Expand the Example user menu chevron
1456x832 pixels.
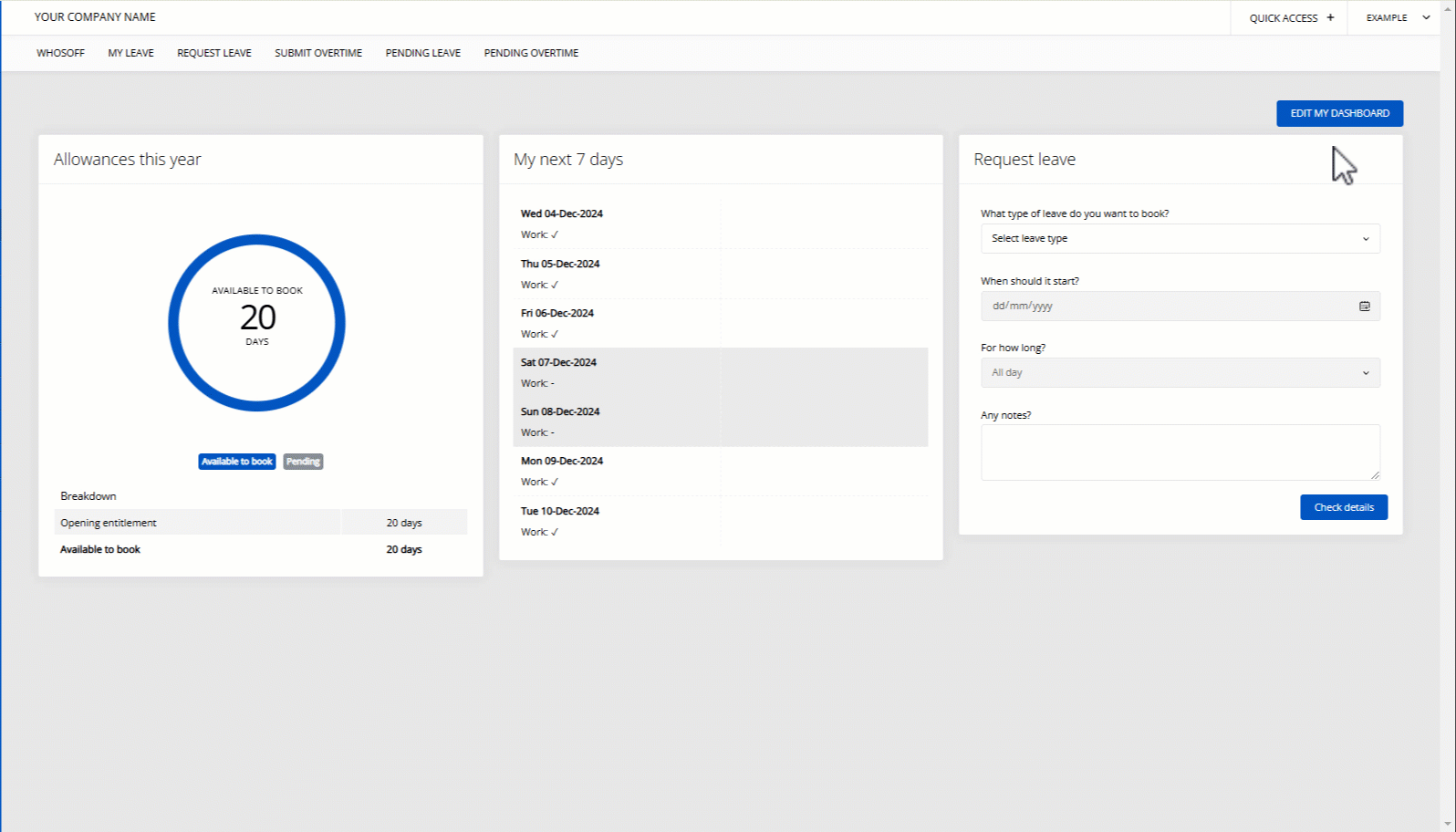[1426, 17]
